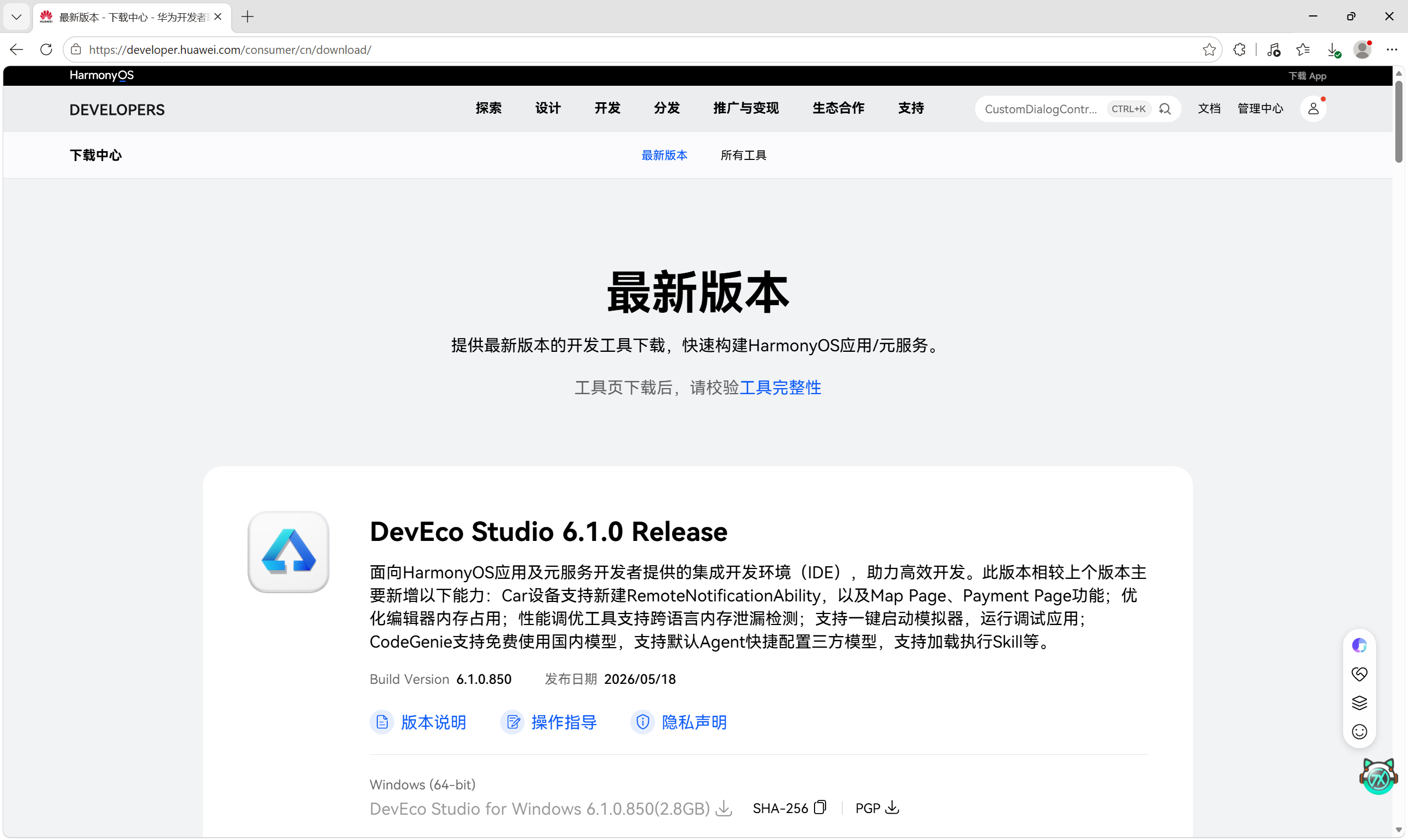The image size is (1408, 840).
Task: Open the 支持 navigation menu
Action: coord(911,108)
